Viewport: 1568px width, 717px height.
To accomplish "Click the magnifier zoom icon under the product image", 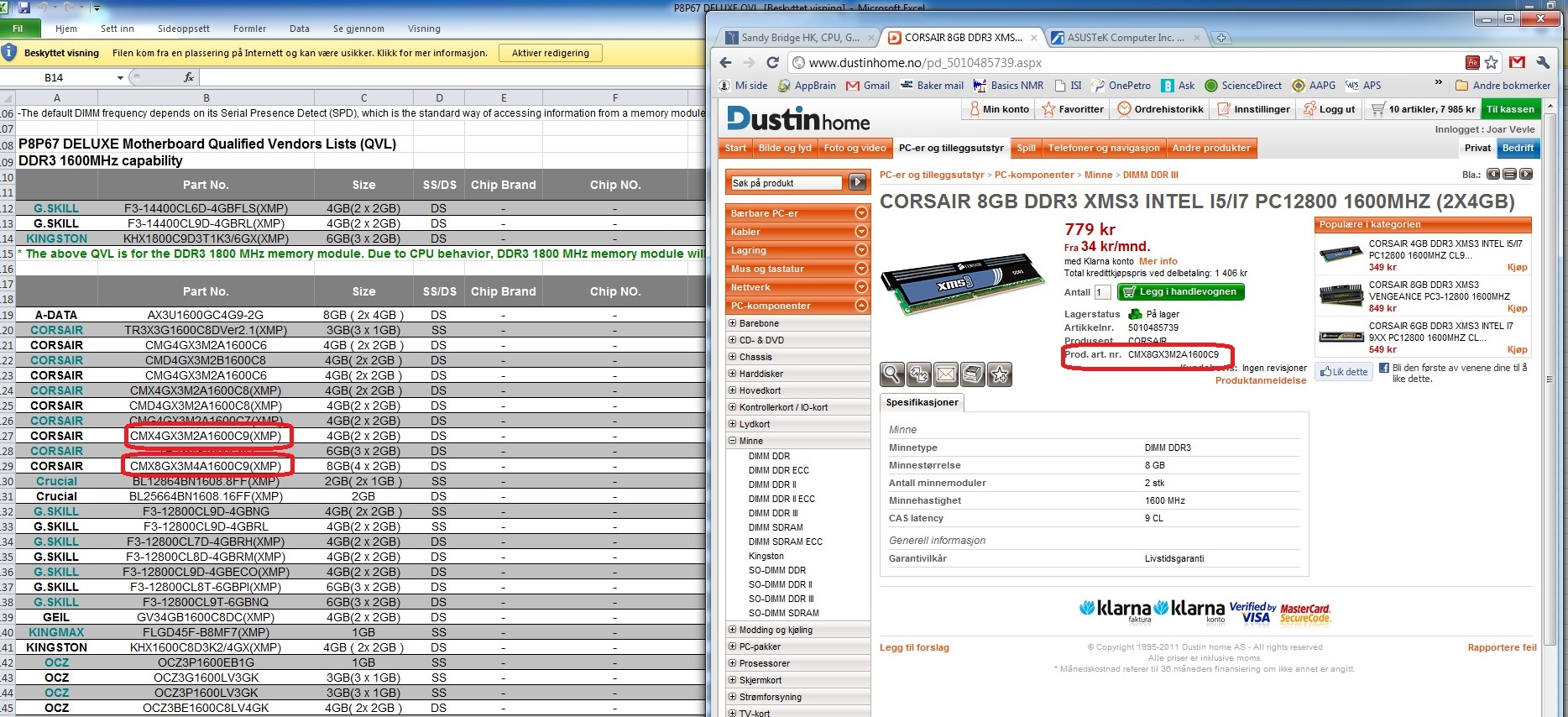I will (x=892, y=374).
